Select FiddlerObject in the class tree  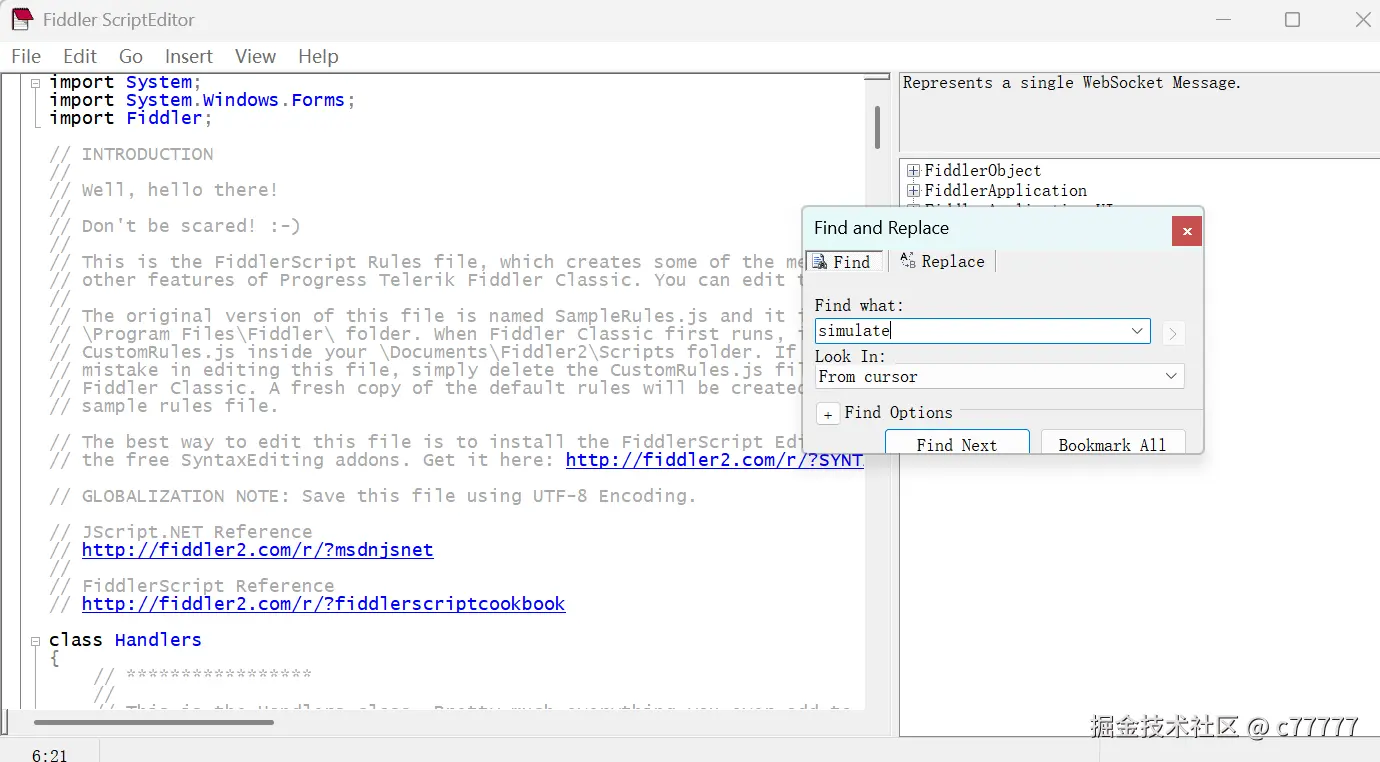[983, 171]
